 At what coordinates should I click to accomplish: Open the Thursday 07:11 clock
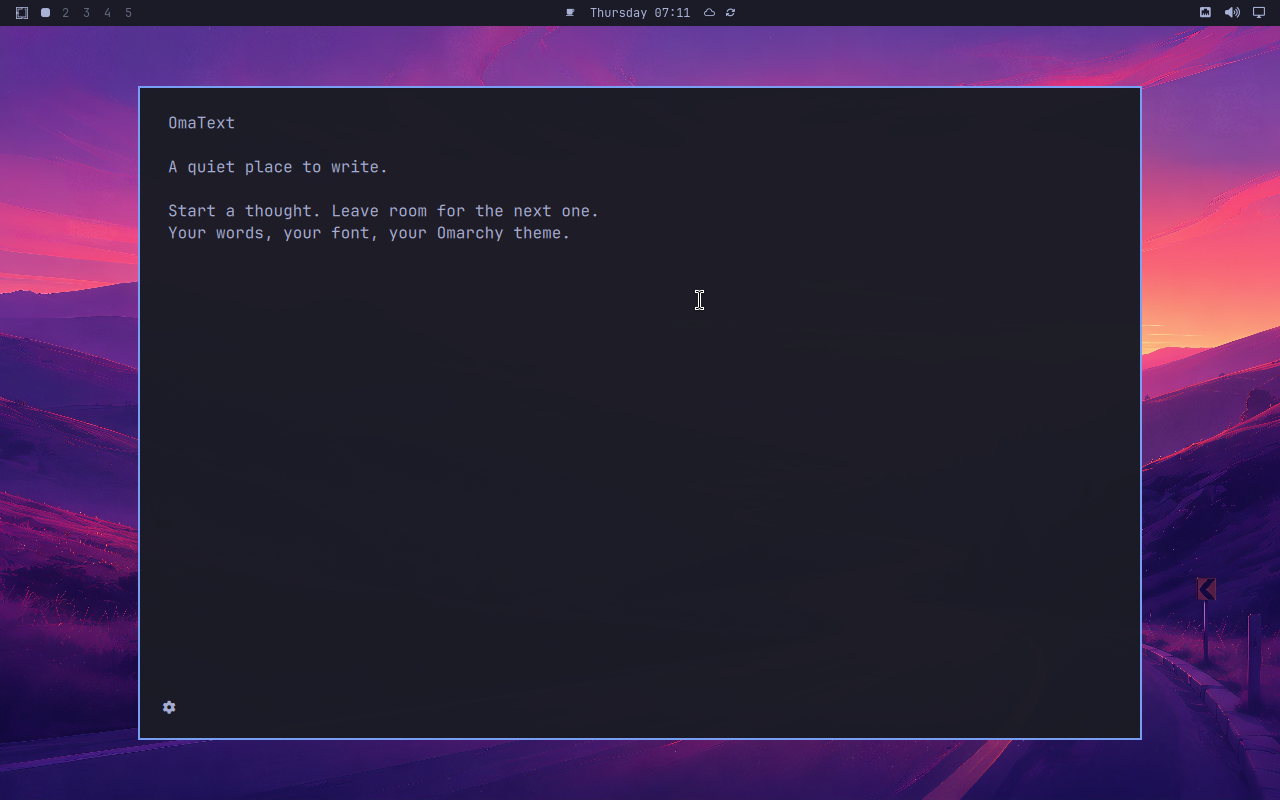pos(640,13)
